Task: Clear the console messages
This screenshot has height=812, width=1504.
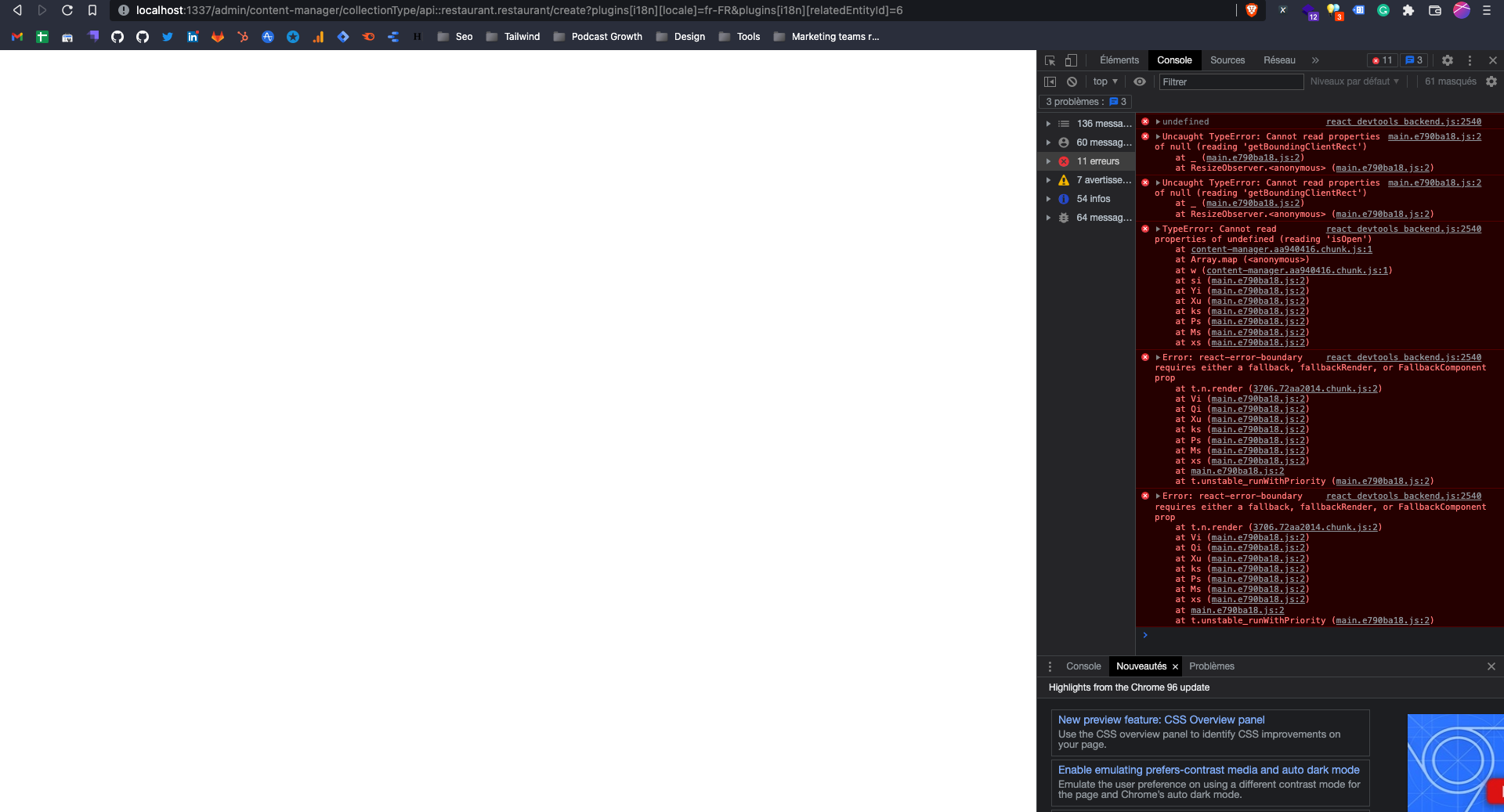Action: pyautogui.click(x=1072, y=81)
